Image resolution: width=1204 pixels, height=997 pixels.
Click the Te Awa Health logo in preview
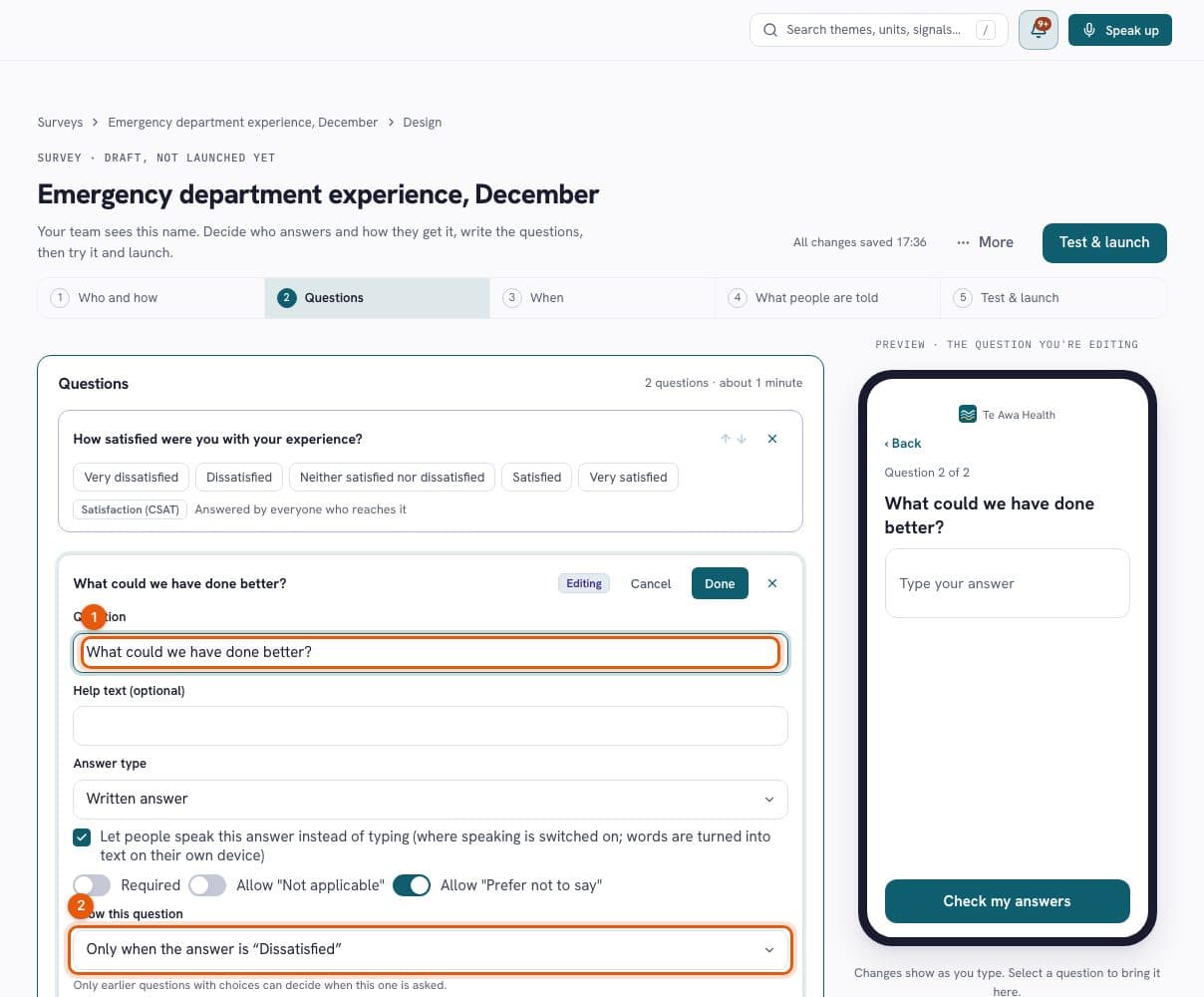pos(967,415)
